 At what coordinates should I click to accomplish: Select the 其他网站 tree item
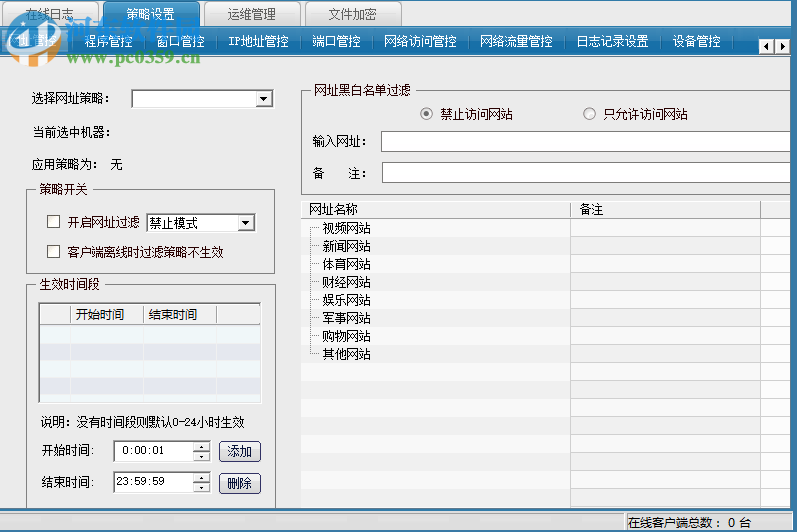tap(346, 354)
